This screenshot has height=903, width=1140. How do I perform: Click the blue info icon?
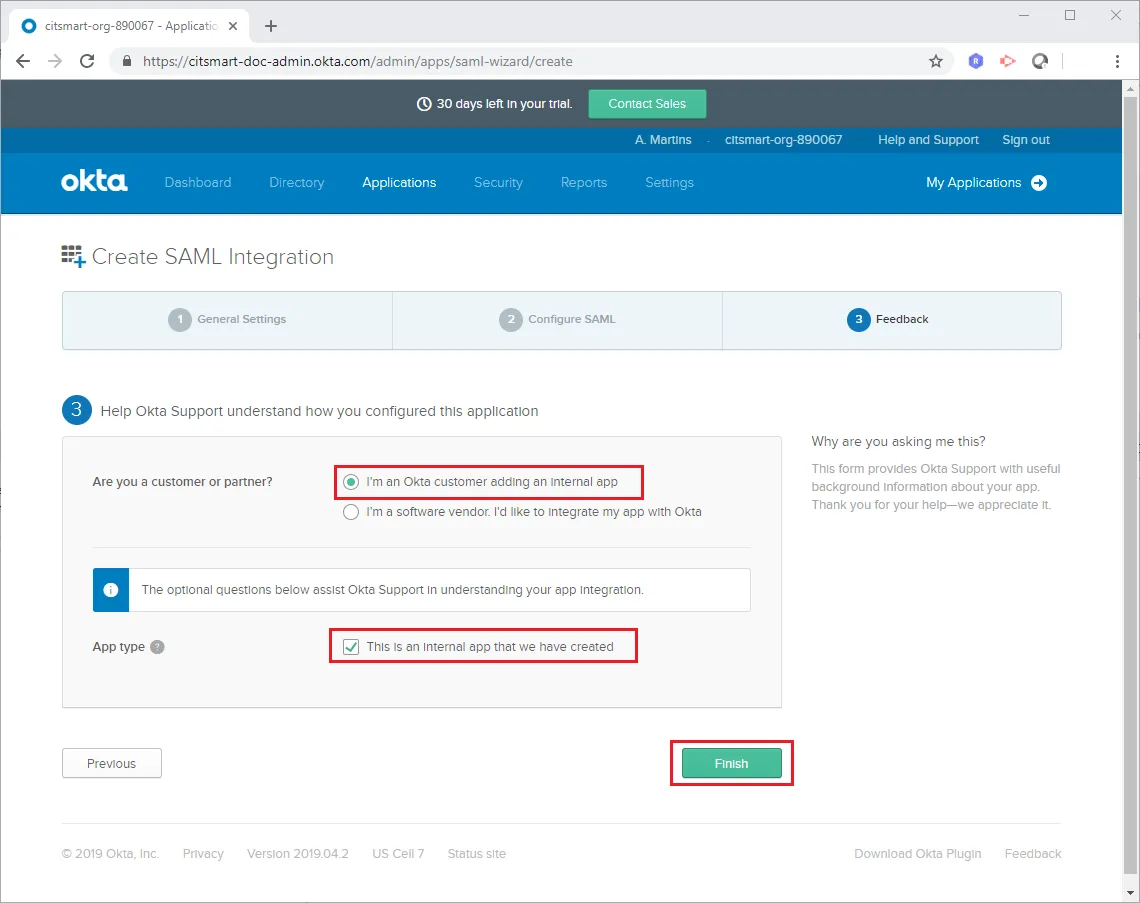coord(111,590)
